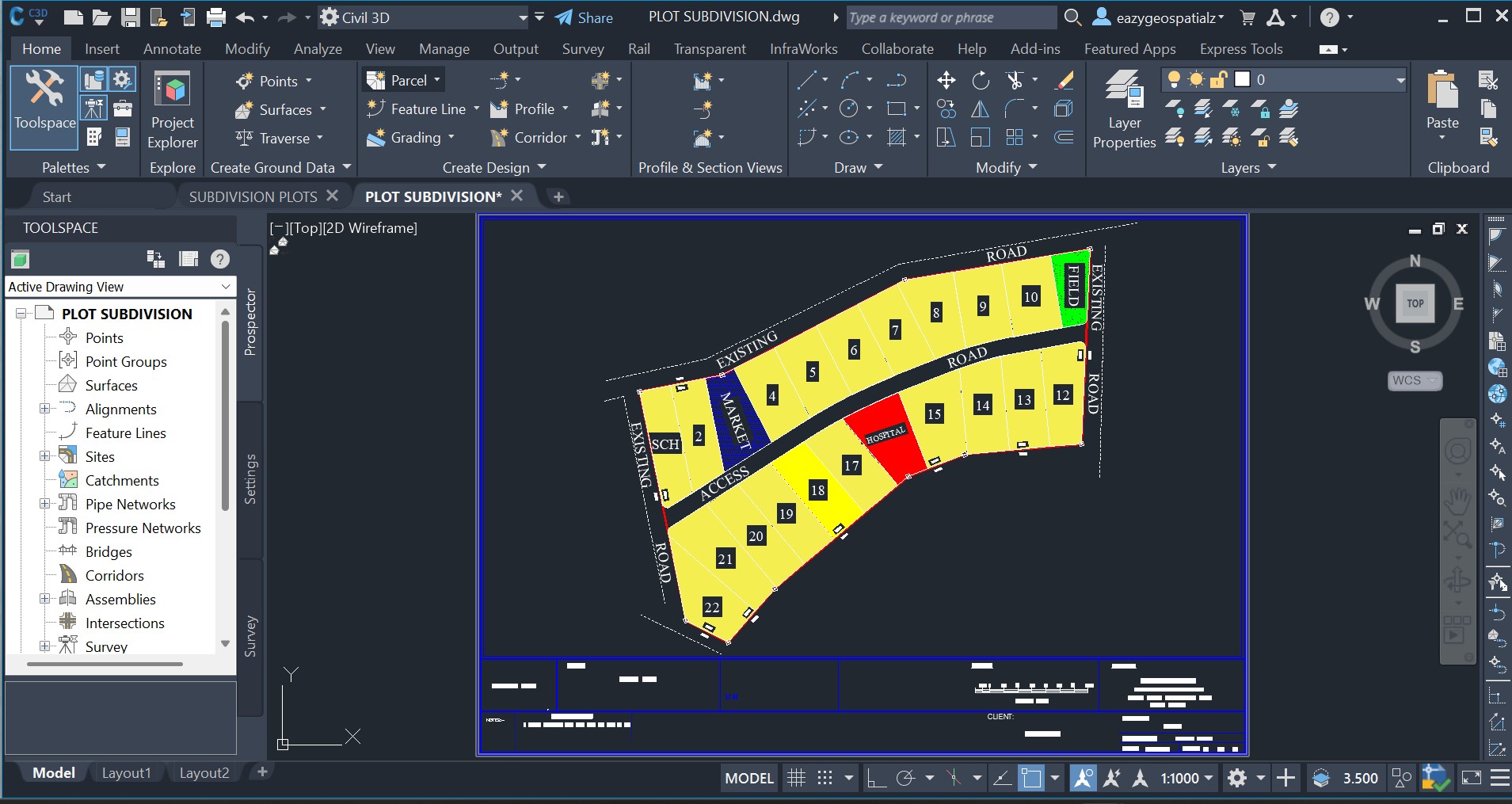This screenshot has height=804, width=1512.
Task: Select the Move tool in Modify panel
Action: click(946, 80)
